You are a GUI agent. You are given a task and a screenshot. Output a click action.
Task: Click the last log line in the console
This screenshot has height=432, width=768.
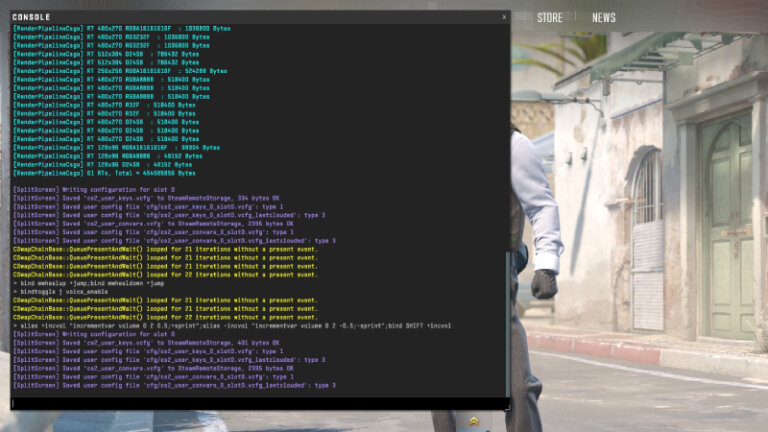tap(173, 385)
